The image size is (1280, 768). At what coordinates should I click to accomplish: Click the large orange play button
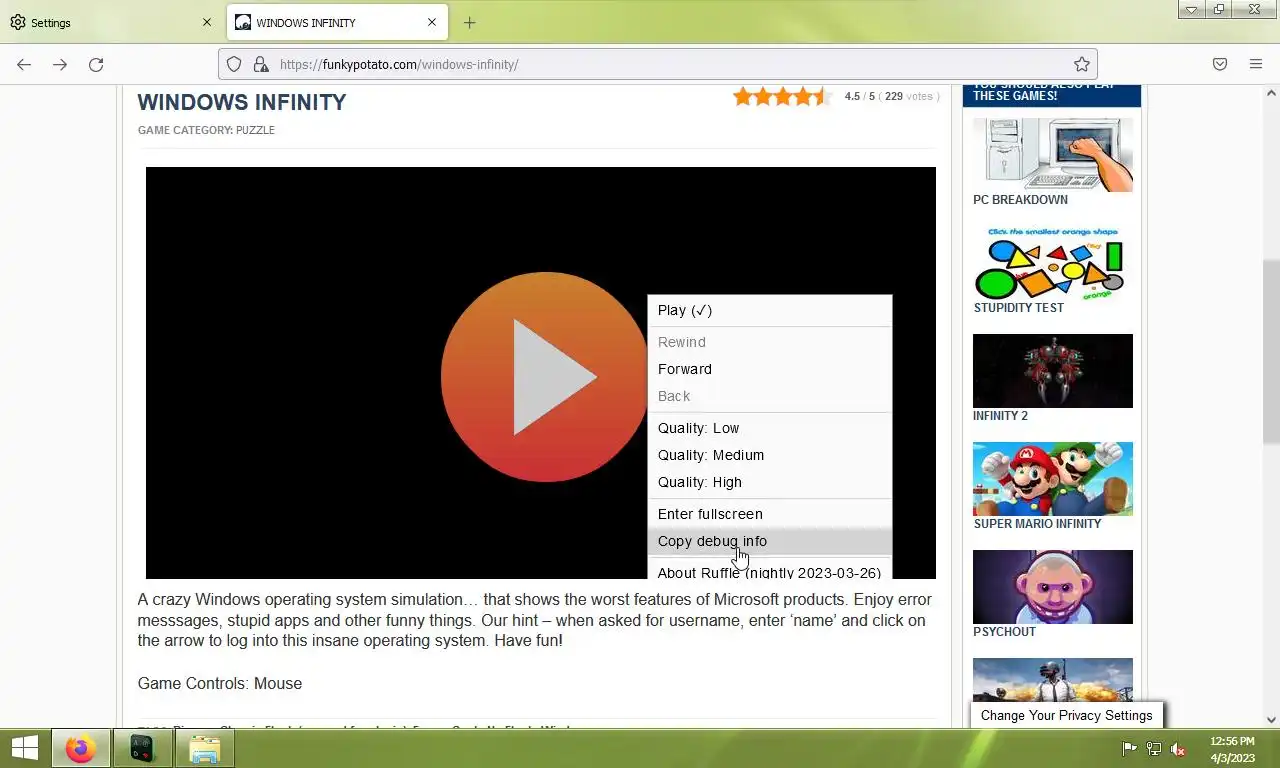coord(545,376)
